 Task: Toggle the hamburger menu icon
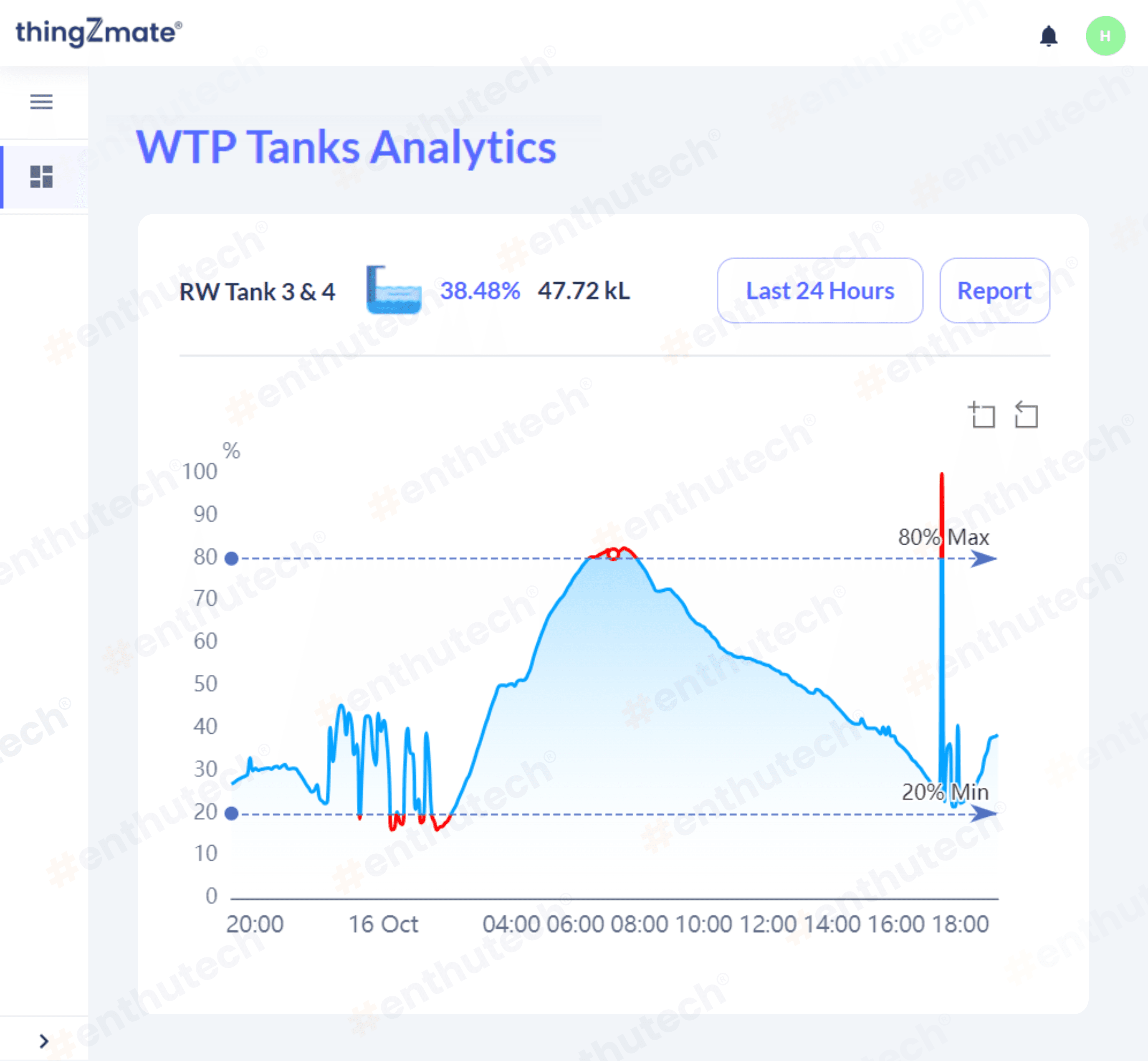click(x=41, y=101)
